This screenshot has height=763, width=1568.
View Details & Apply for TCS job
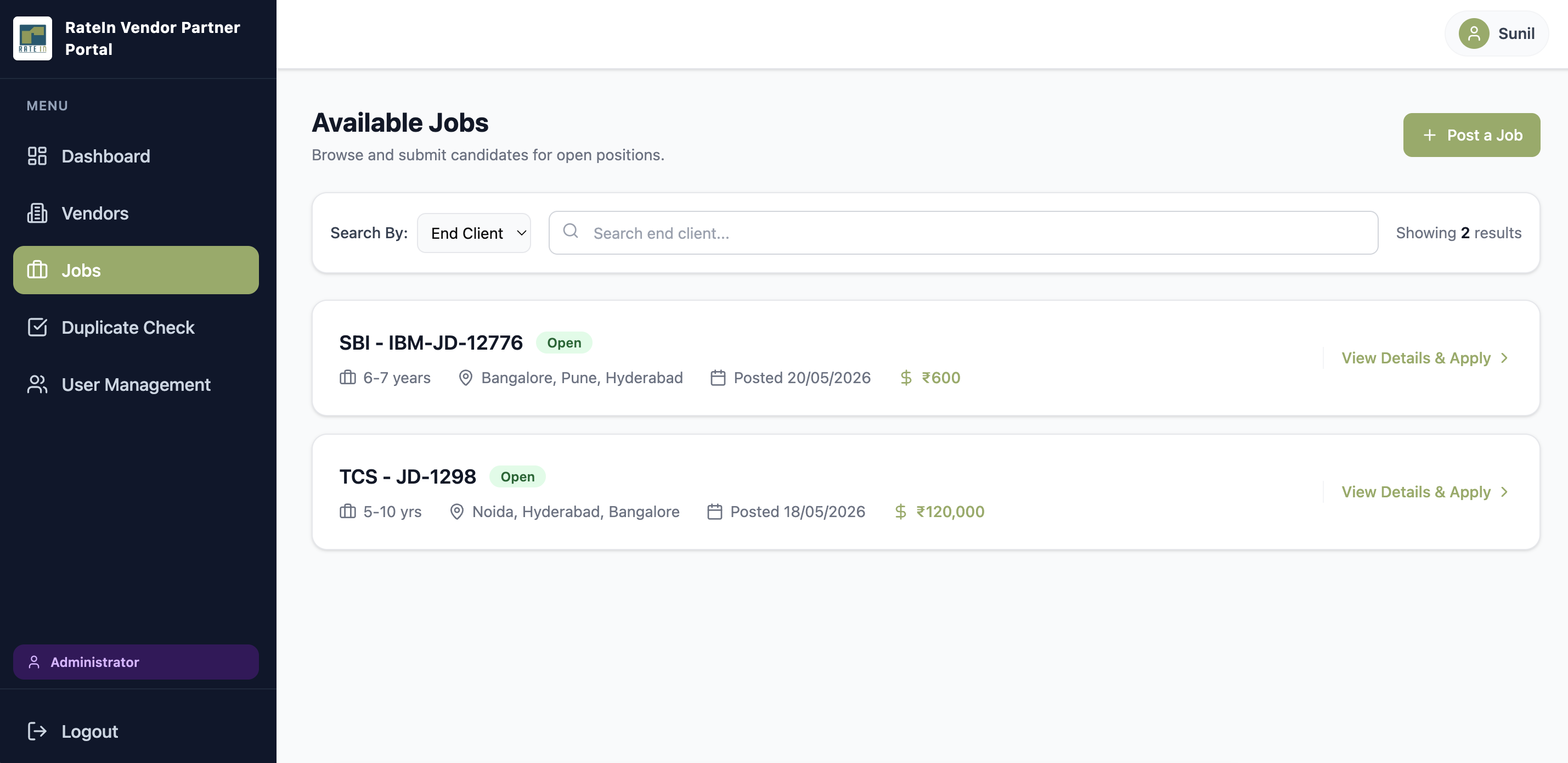1424,492
